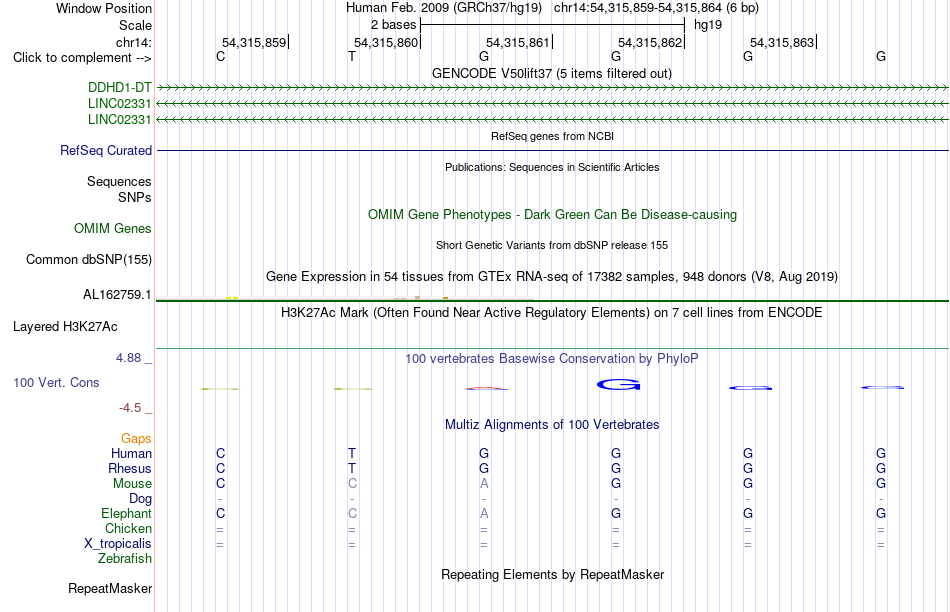Click the 2 bases scale bar
950x612 pixels.
[x=553, y=25]
